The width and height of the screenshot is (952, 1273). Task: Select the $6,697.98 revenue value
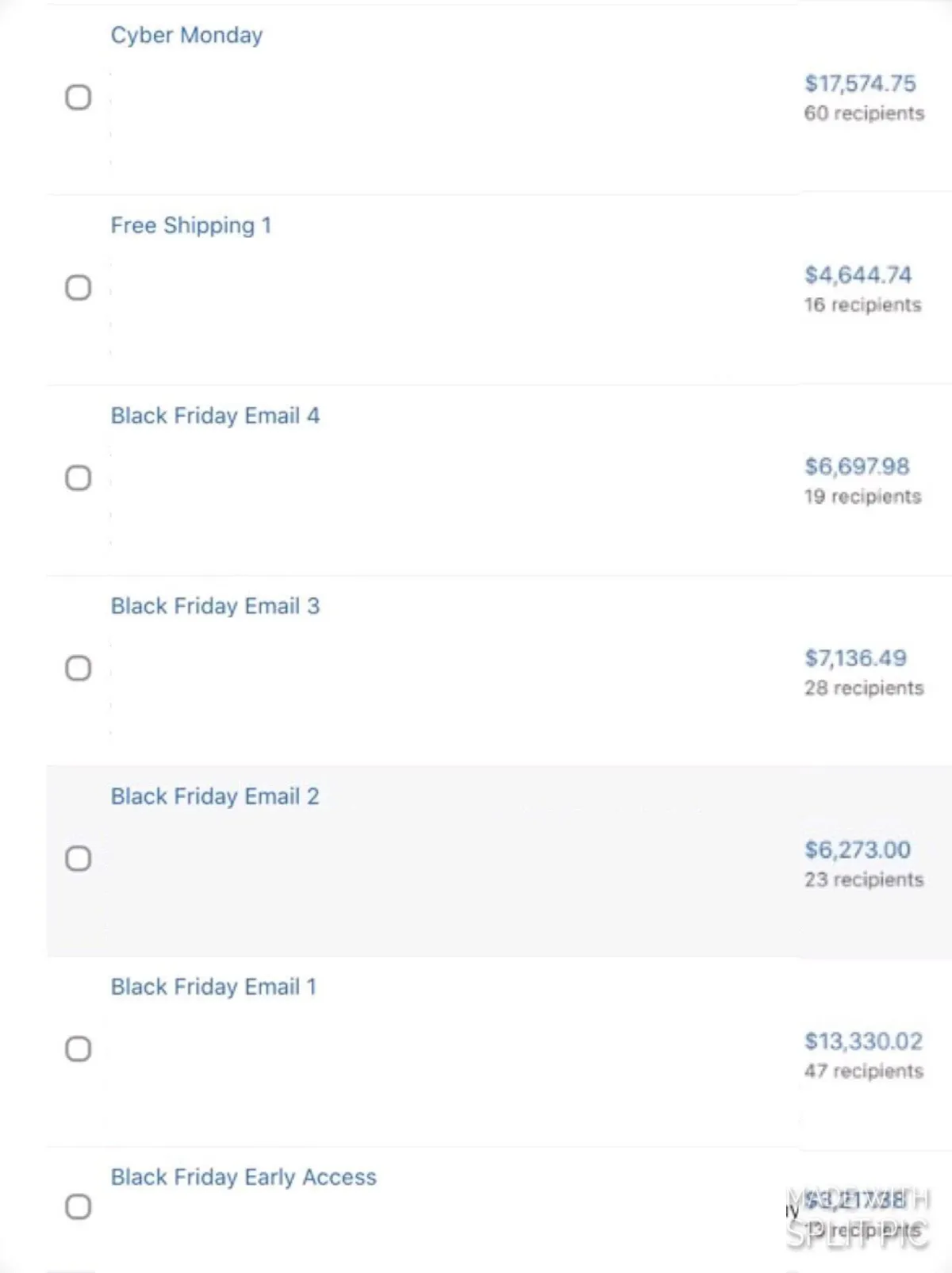pos(857,466)
